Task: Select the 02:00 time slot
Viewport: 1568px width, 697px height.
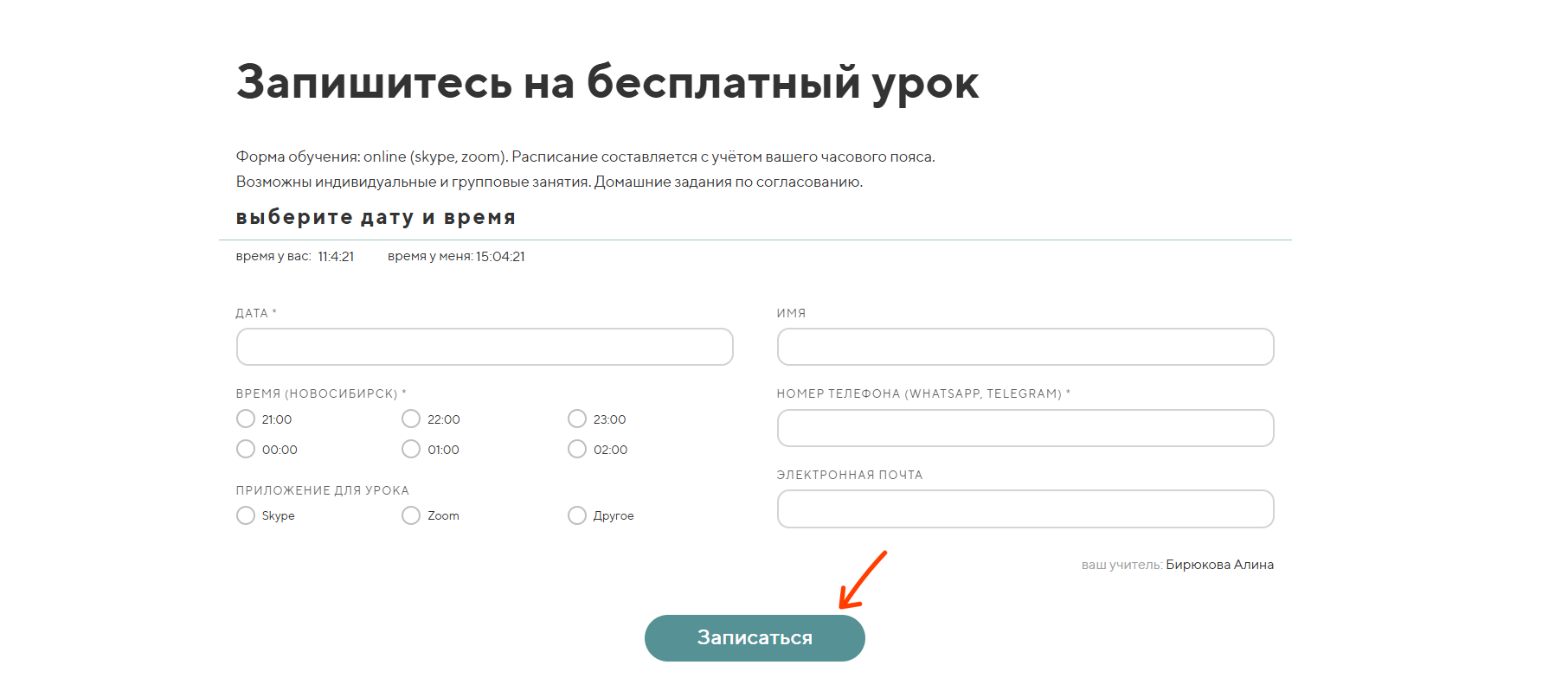Action: (x=577, y=449)
